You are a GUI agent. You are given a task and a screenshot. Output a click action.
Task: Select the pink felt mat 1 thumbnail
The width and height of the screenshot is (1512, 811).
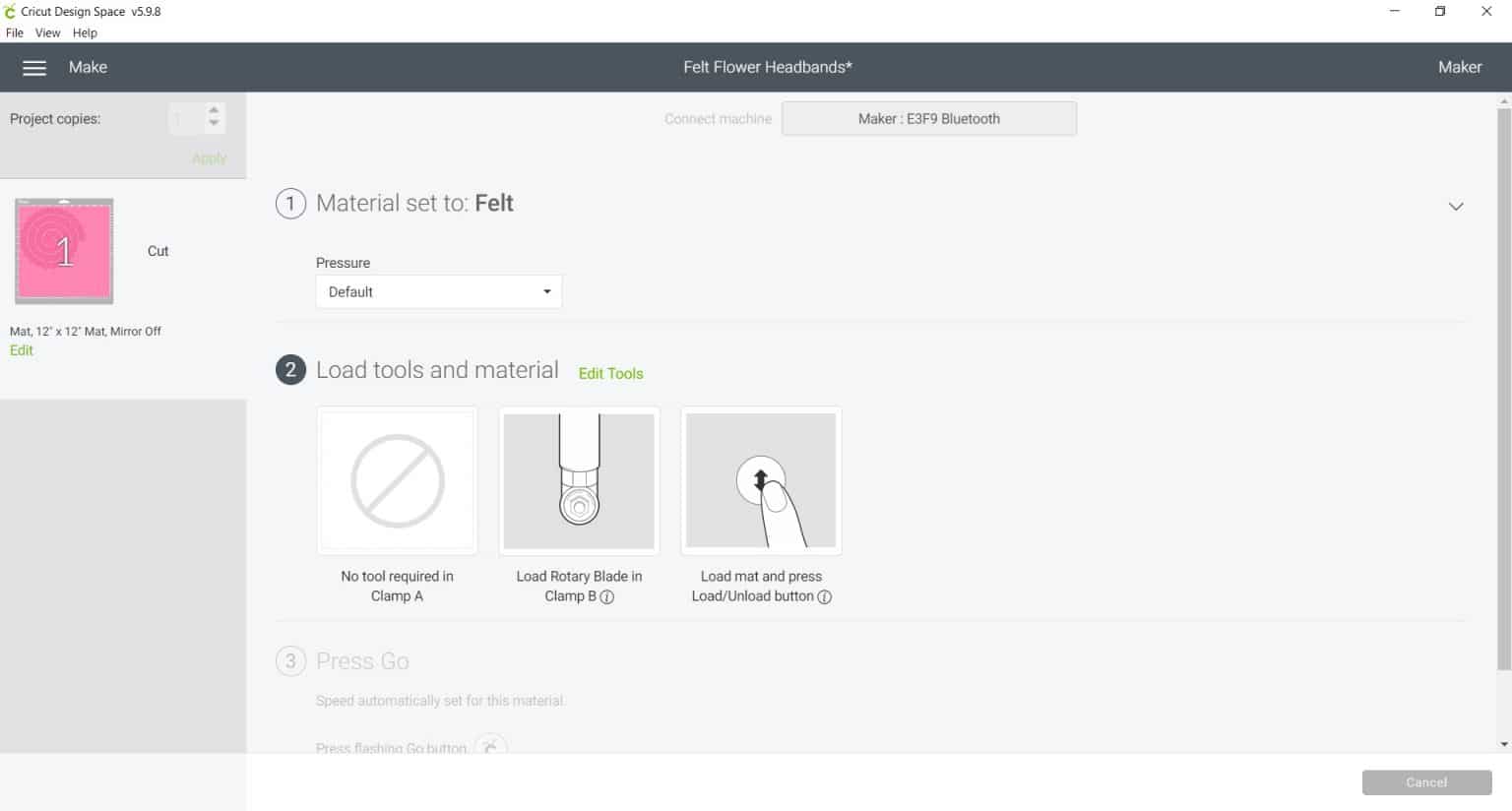pos(64,251)
